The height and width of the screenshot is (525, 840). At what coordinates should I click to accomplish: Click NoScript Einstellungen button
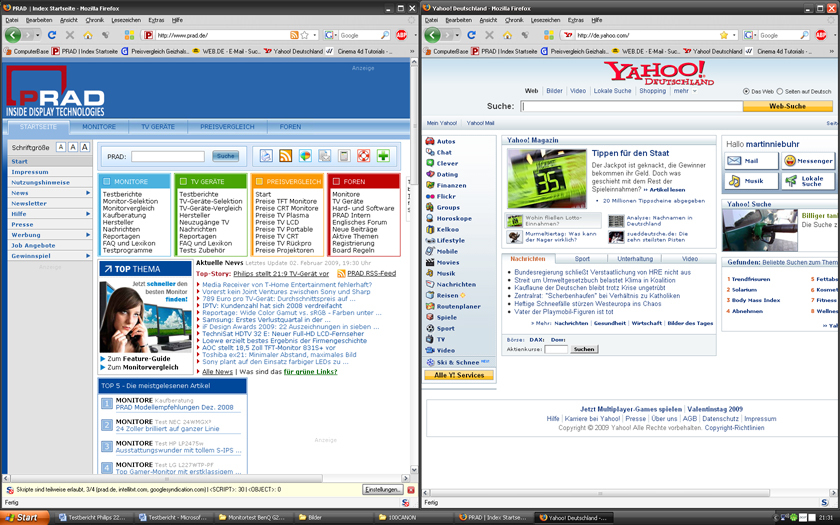pyautogui.click(x=382, y=490)
